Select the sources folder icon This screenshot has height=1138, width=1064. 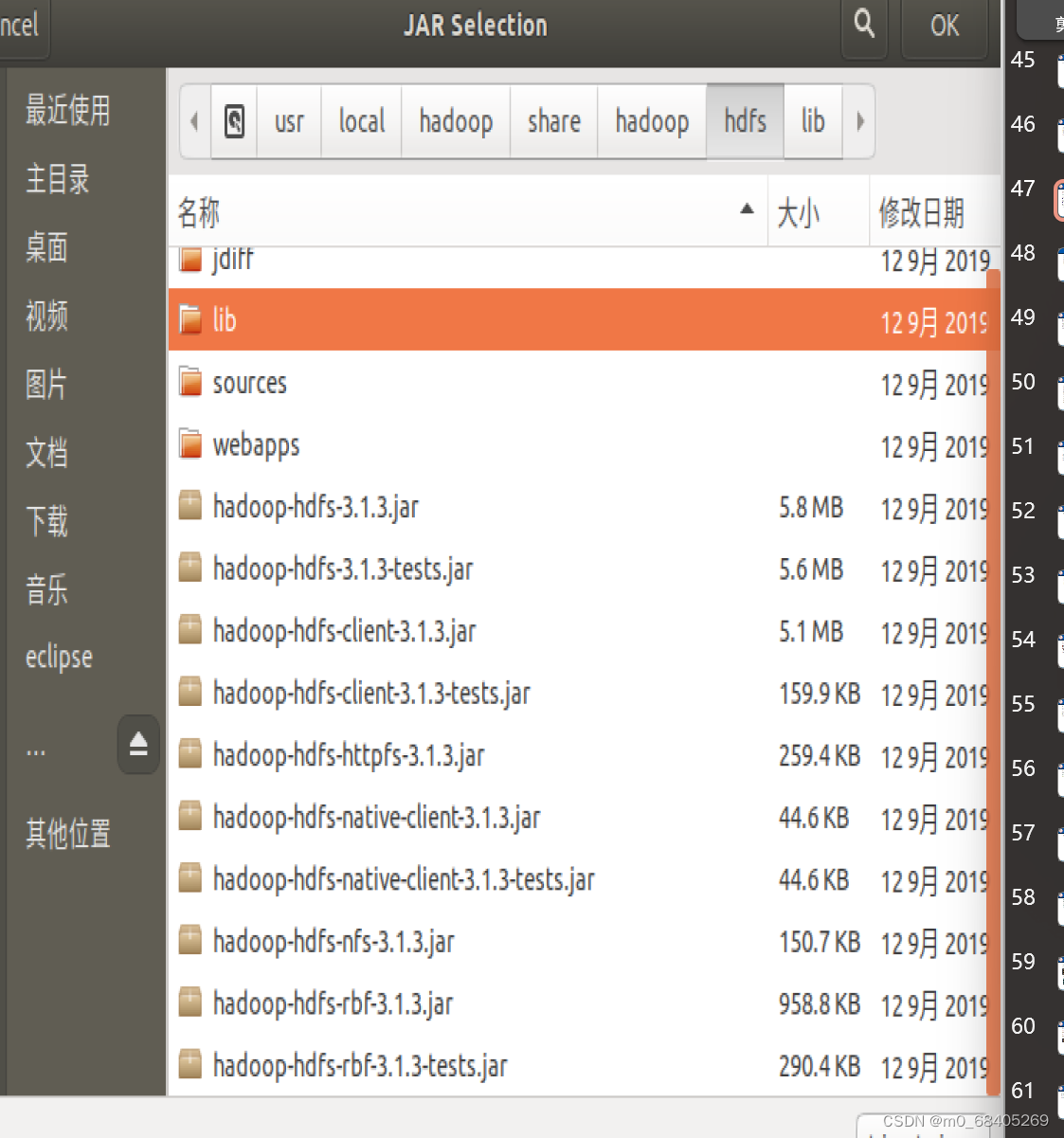pos(190,382)
